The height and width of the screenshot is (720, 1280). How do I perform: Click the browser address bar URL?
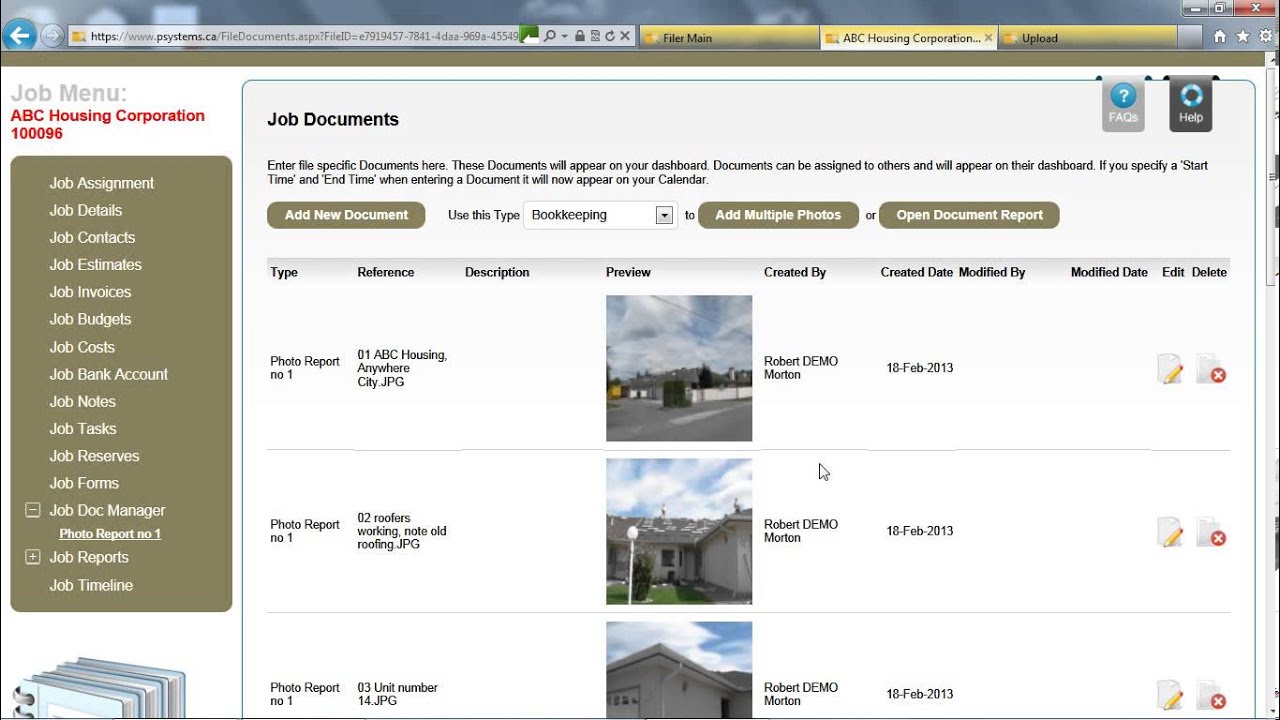(x=304, y=36)
